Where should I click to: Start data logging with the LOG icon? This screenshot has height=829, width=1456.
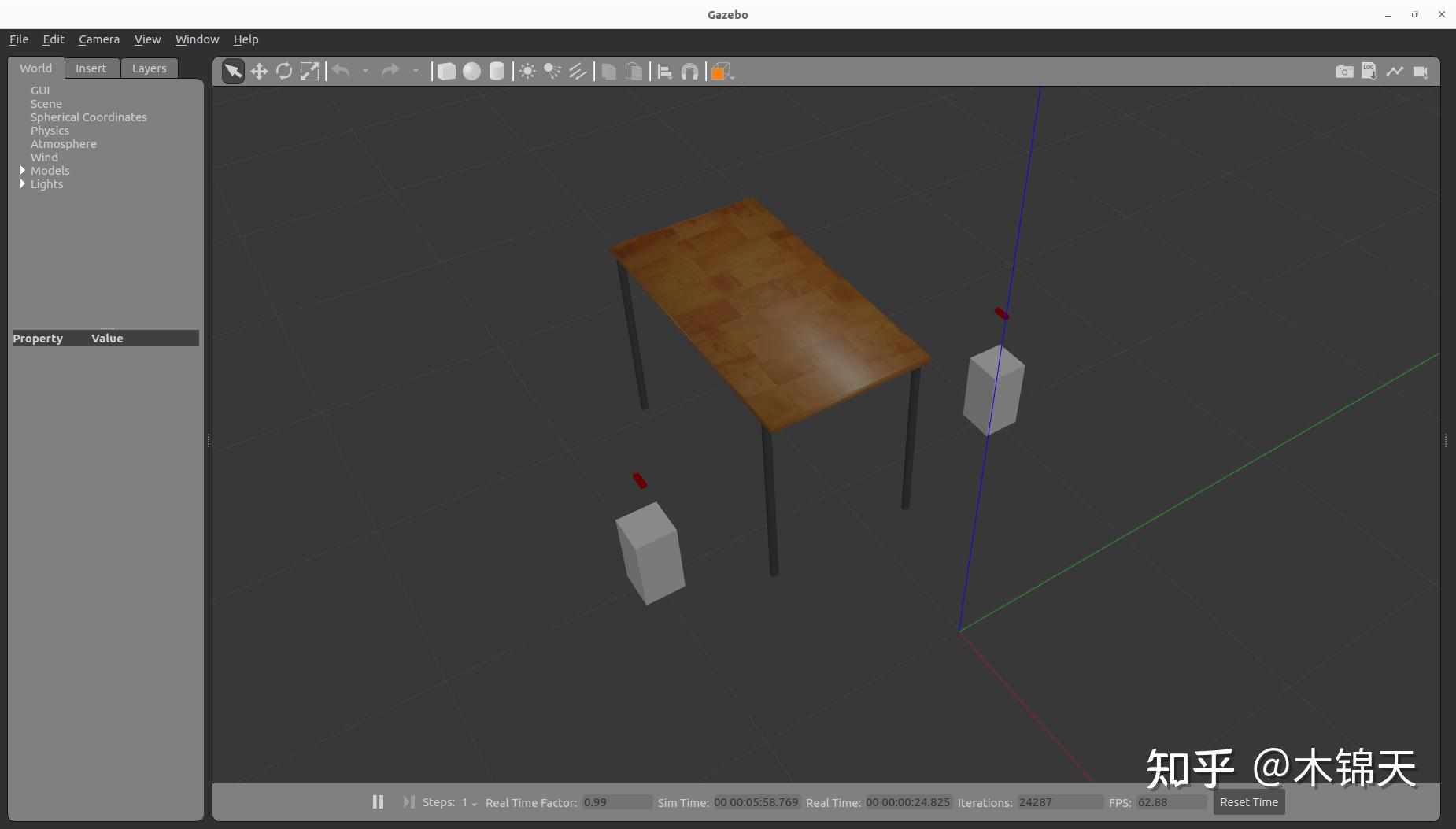[x=1369, y=71]
